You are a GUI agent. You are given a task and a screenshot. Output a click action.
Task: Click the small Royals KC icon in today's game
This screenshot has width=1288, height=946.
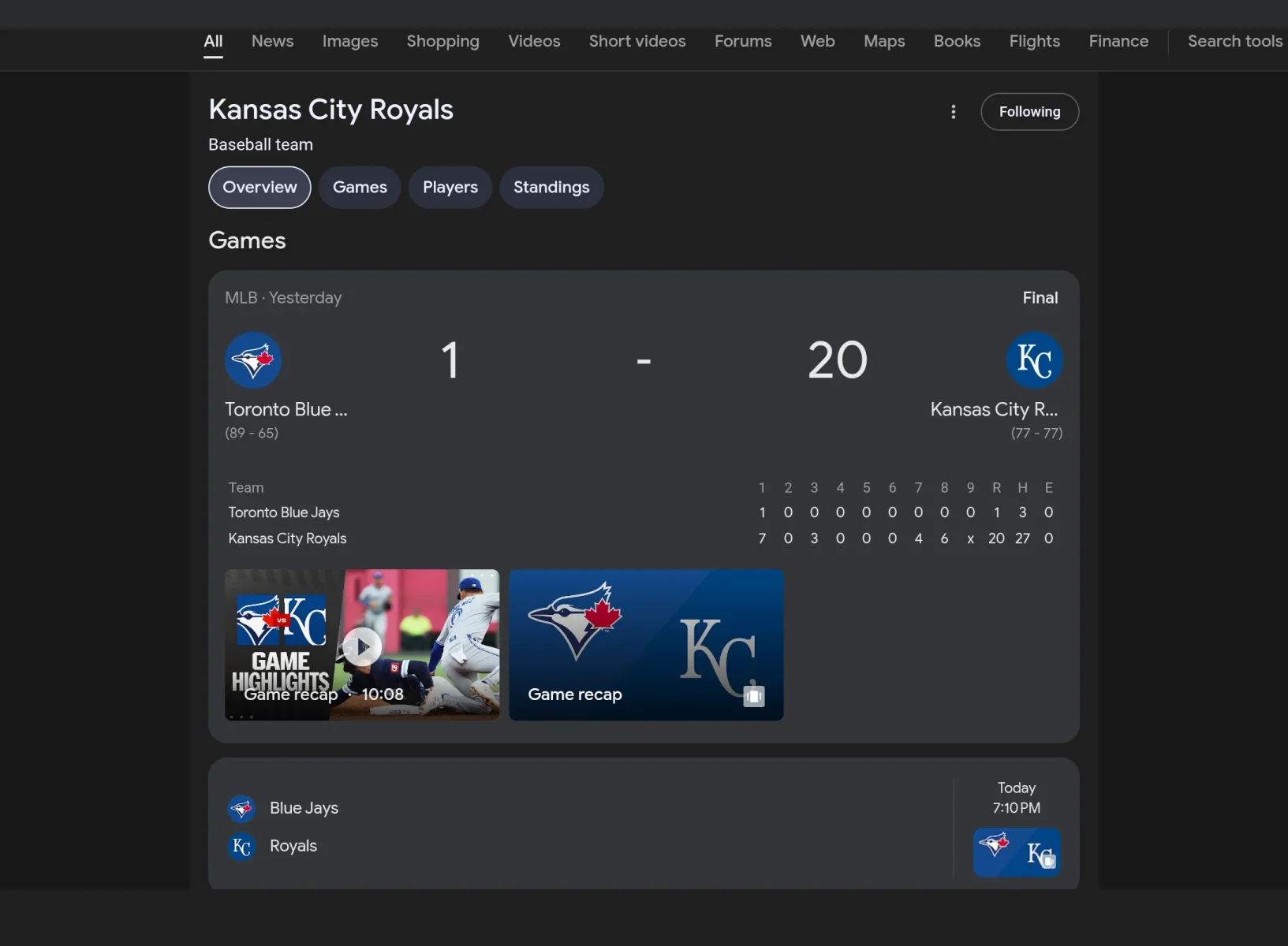point(241,847)
